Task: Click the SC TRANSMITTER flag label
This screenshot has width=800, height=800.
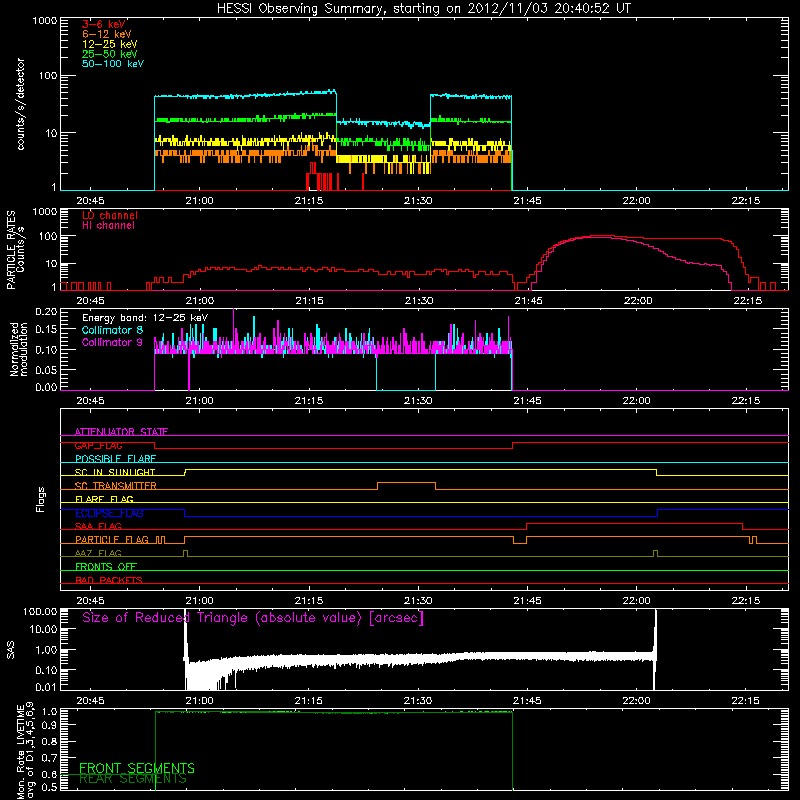Action: 116,486
